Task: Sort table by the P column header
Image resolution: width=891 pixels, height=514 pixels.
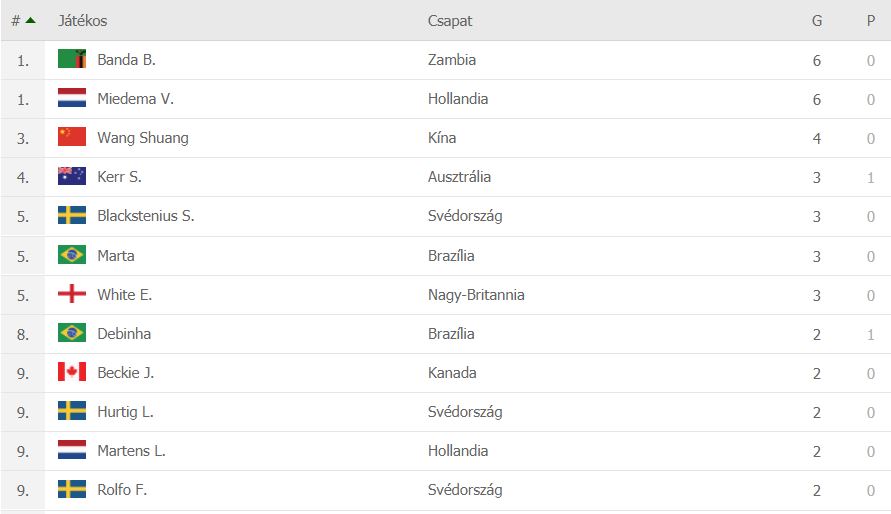Action: pyautogui.click(x=871, y=21)
